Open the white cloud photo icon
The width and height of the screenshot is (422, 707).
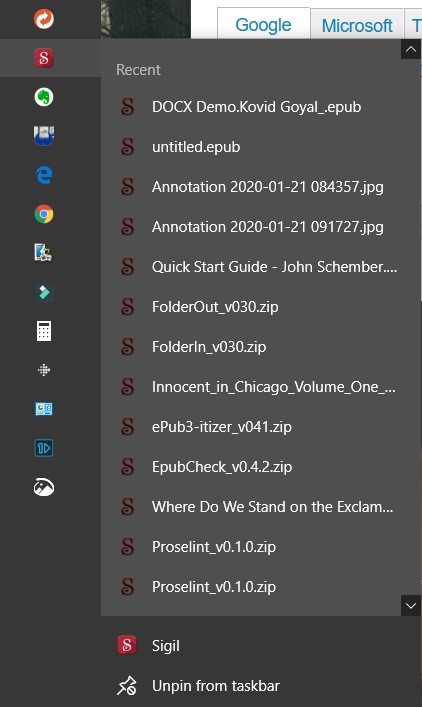44,487
